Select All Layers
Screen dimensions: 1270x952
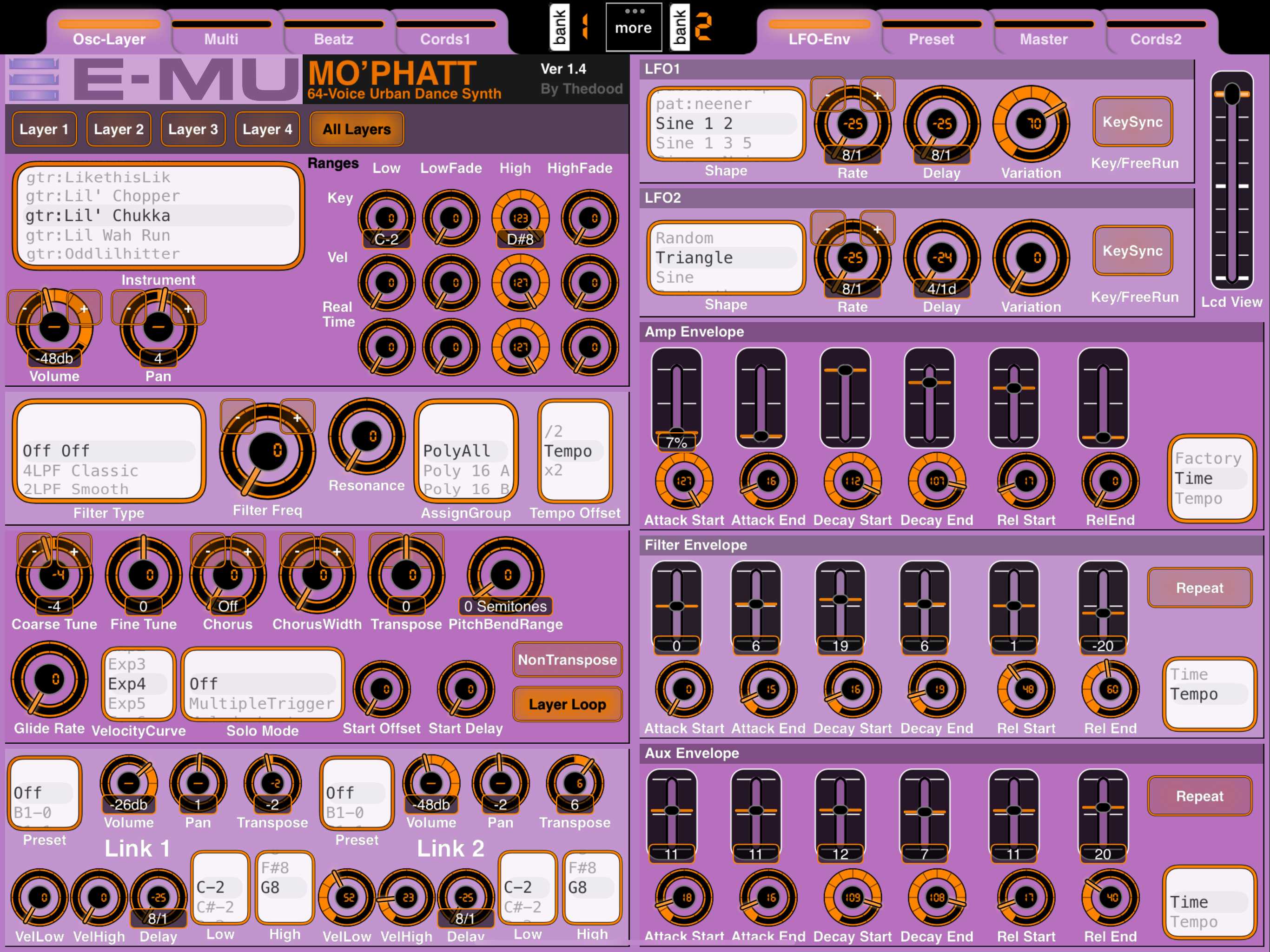[357, 129]
